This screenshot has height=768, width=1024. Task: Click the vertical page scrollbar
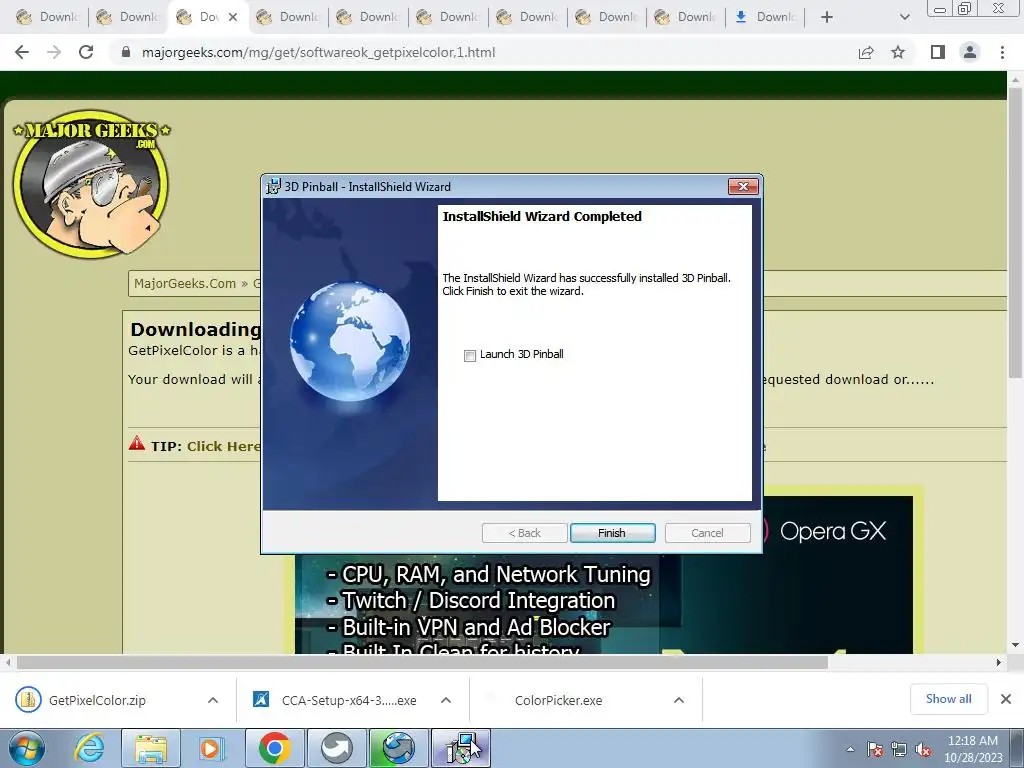coord(1015,232)
